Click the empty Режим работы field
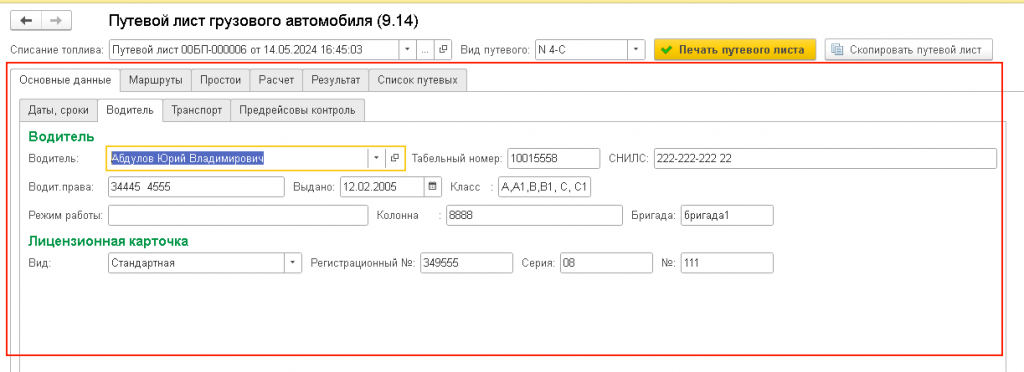This screenshot has width=1024, height=372. 238,215
